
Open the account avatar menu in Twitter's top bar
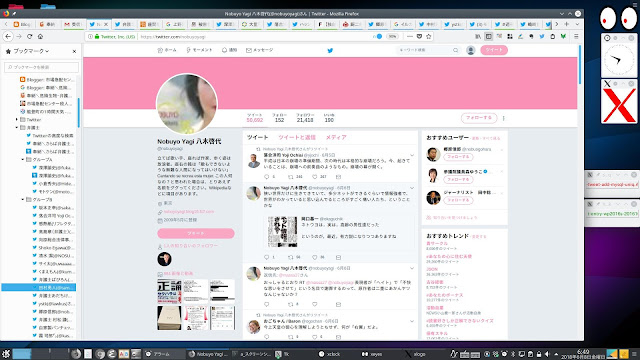(x=471, y=50)
